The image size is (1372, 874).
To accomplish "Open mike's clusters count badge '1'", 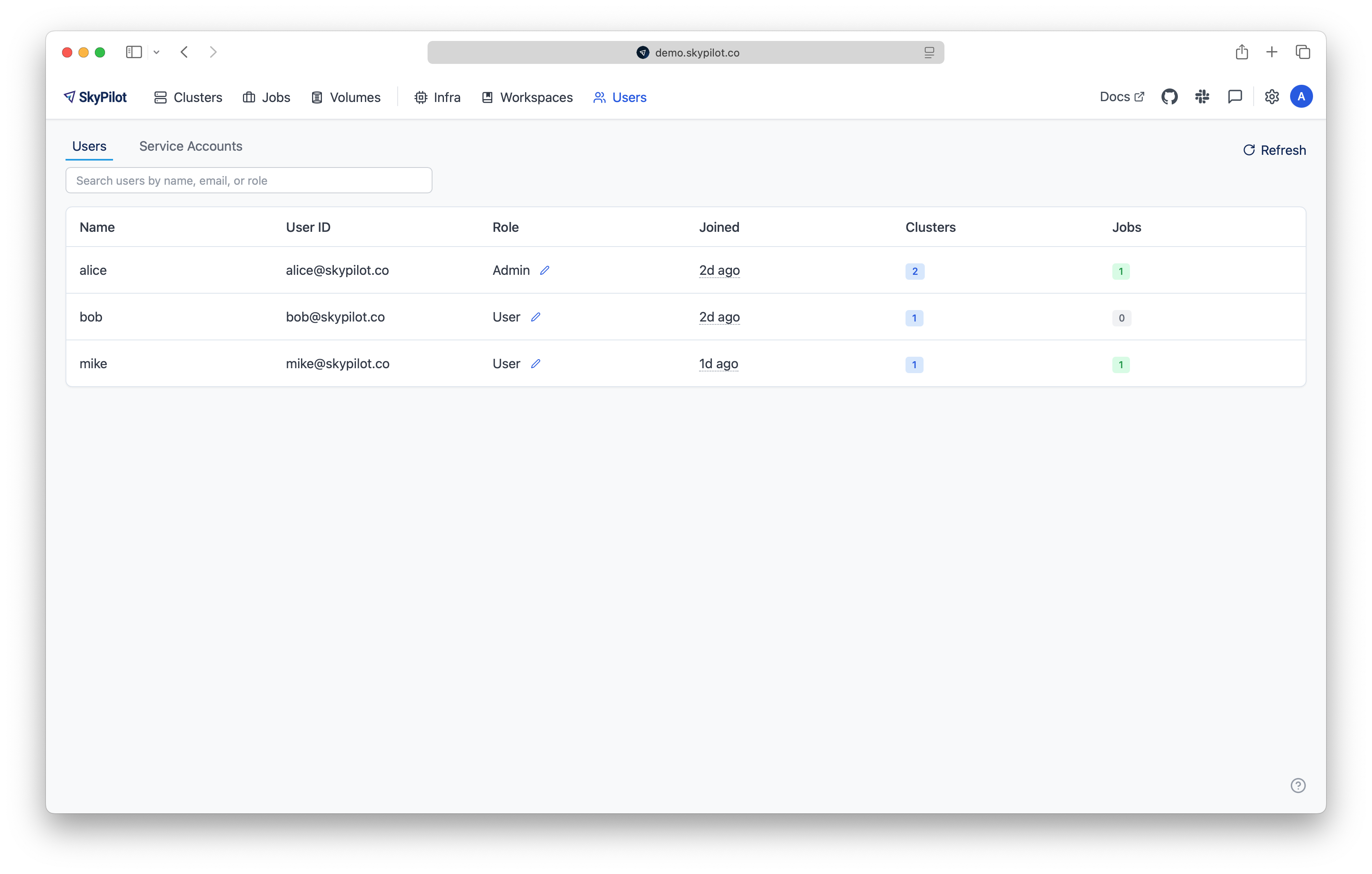I will (915, 365).
